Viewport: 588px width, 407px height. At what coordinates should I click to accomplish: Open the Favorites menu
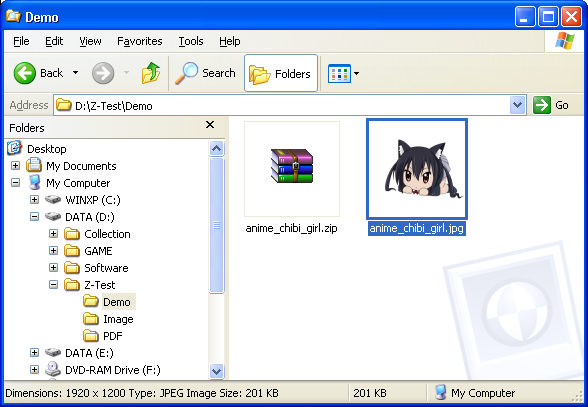tap(140, 41)
